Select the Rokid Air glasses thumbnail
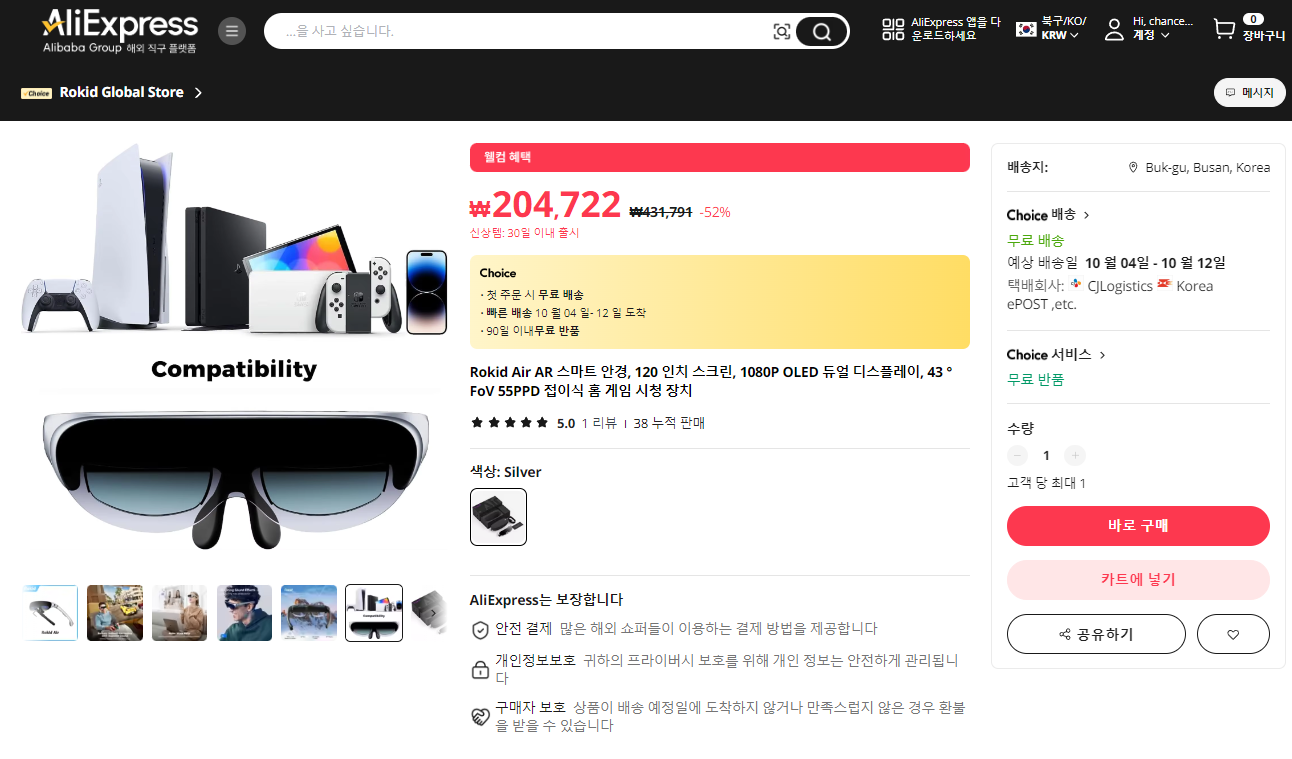The image size is (1292, 759). point(50,613)
